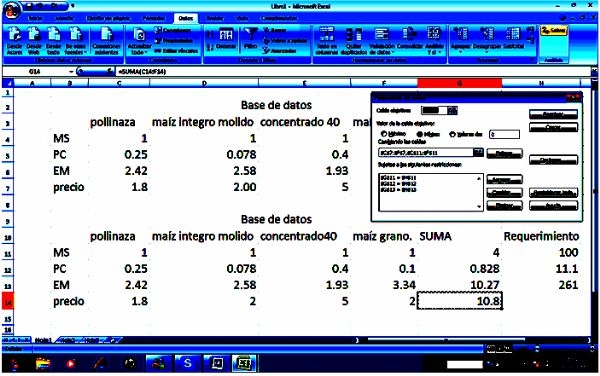Click Resolver in the Solver dialog
This screenshot has height=376, width=600.
pyautogui.click(x=553, y=114)
